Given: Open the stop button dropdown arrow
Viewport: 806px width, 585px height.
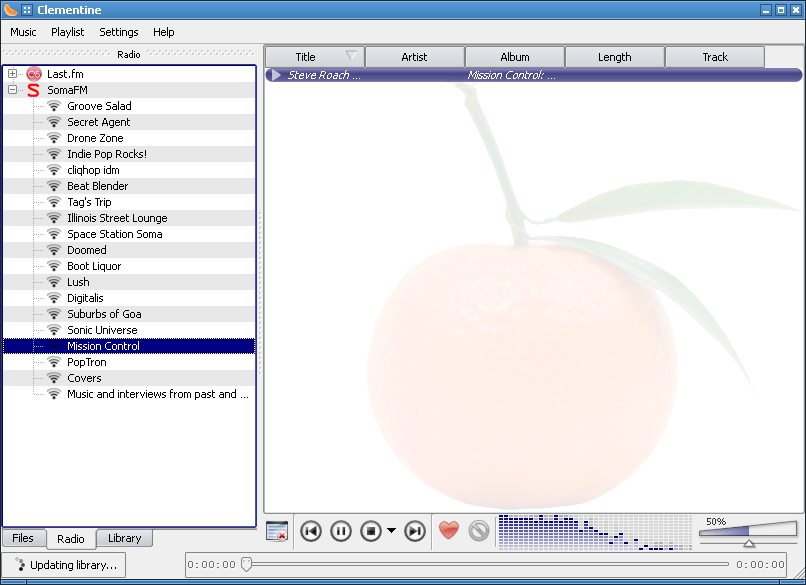Looking at the screenshot, I should (x=392, y=531).
